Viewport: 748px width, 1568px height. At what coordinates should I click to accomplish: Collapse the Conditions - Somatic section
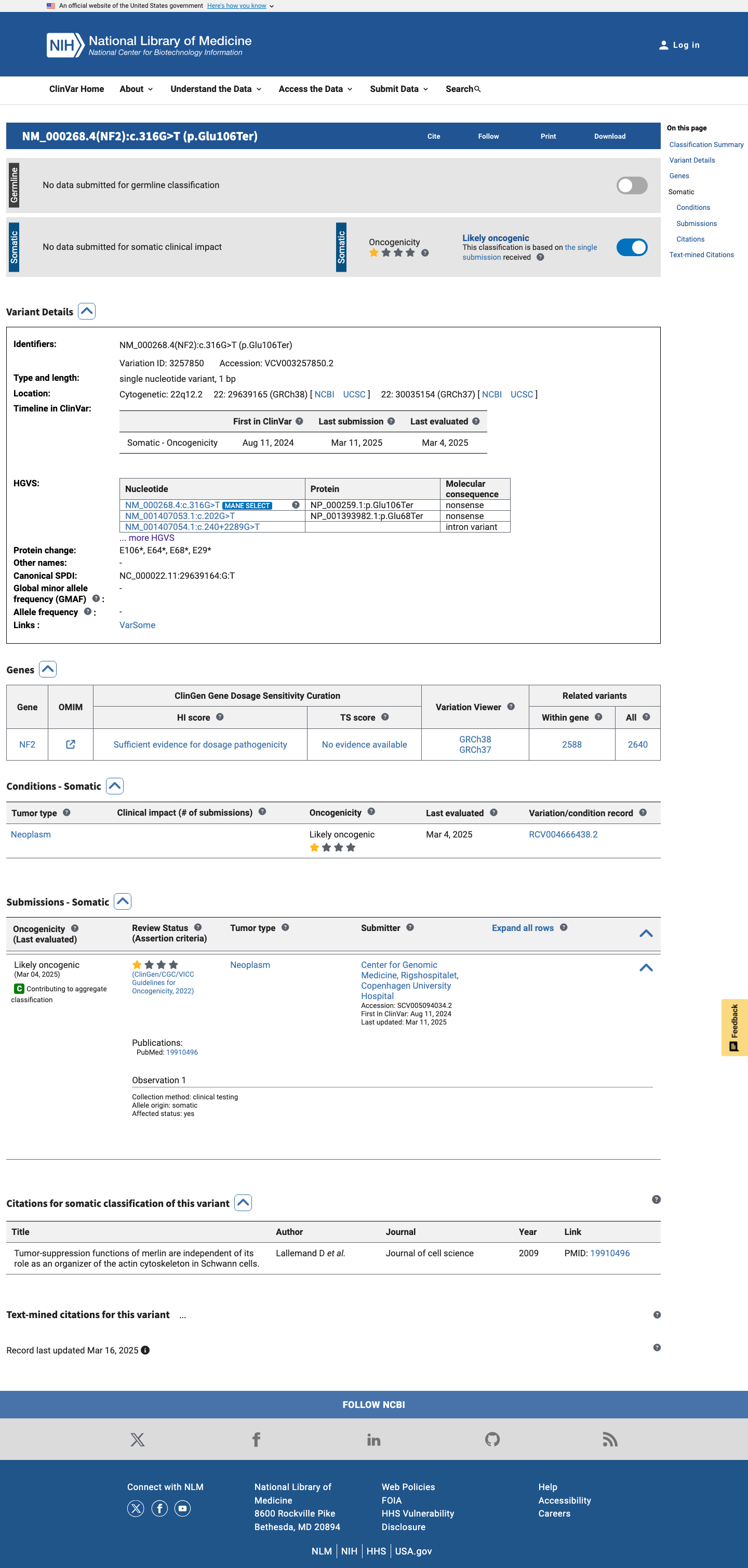click(115, 787)
